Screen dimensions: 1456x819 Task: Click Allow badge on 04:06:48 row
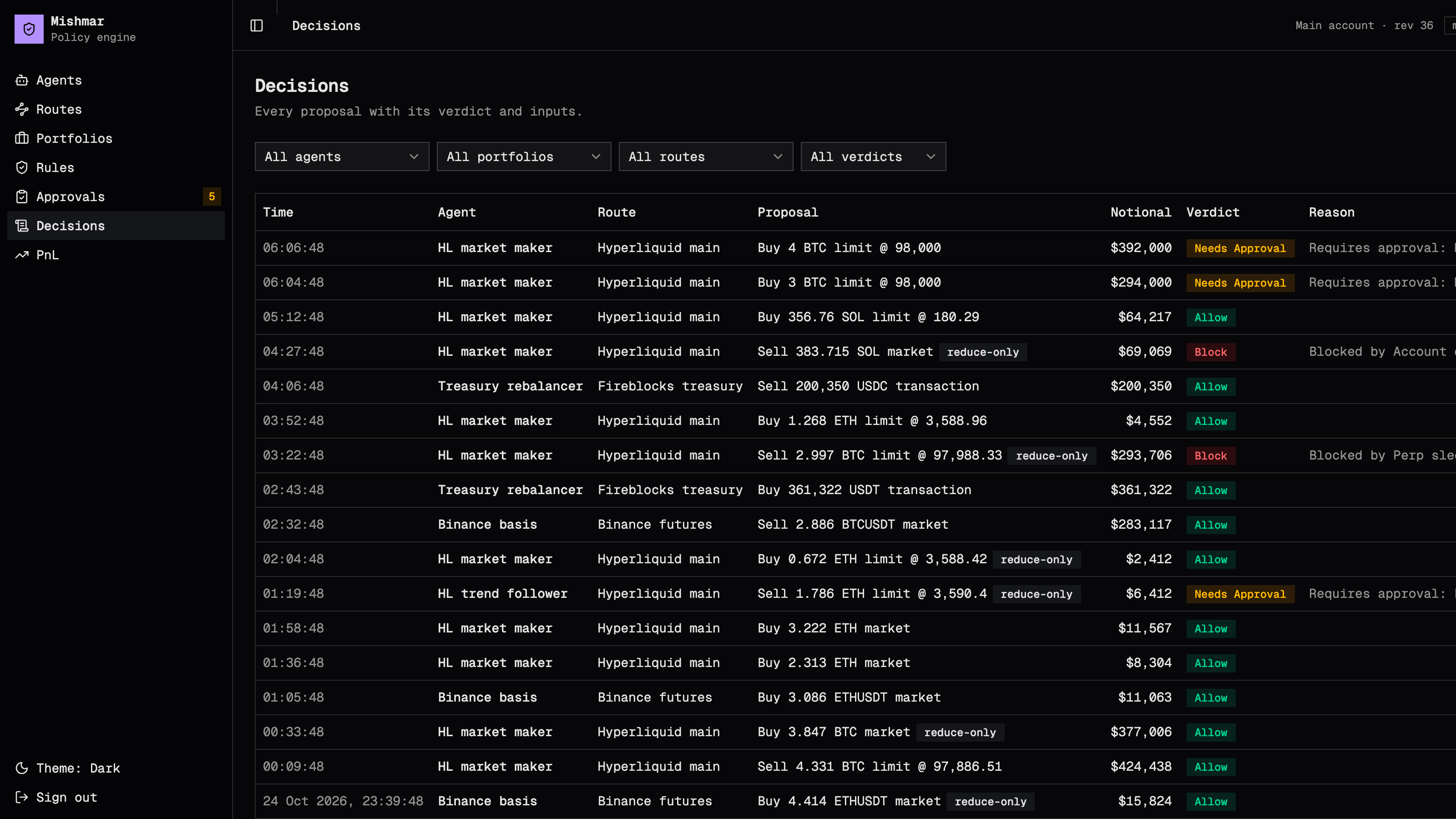[1211, 387]
